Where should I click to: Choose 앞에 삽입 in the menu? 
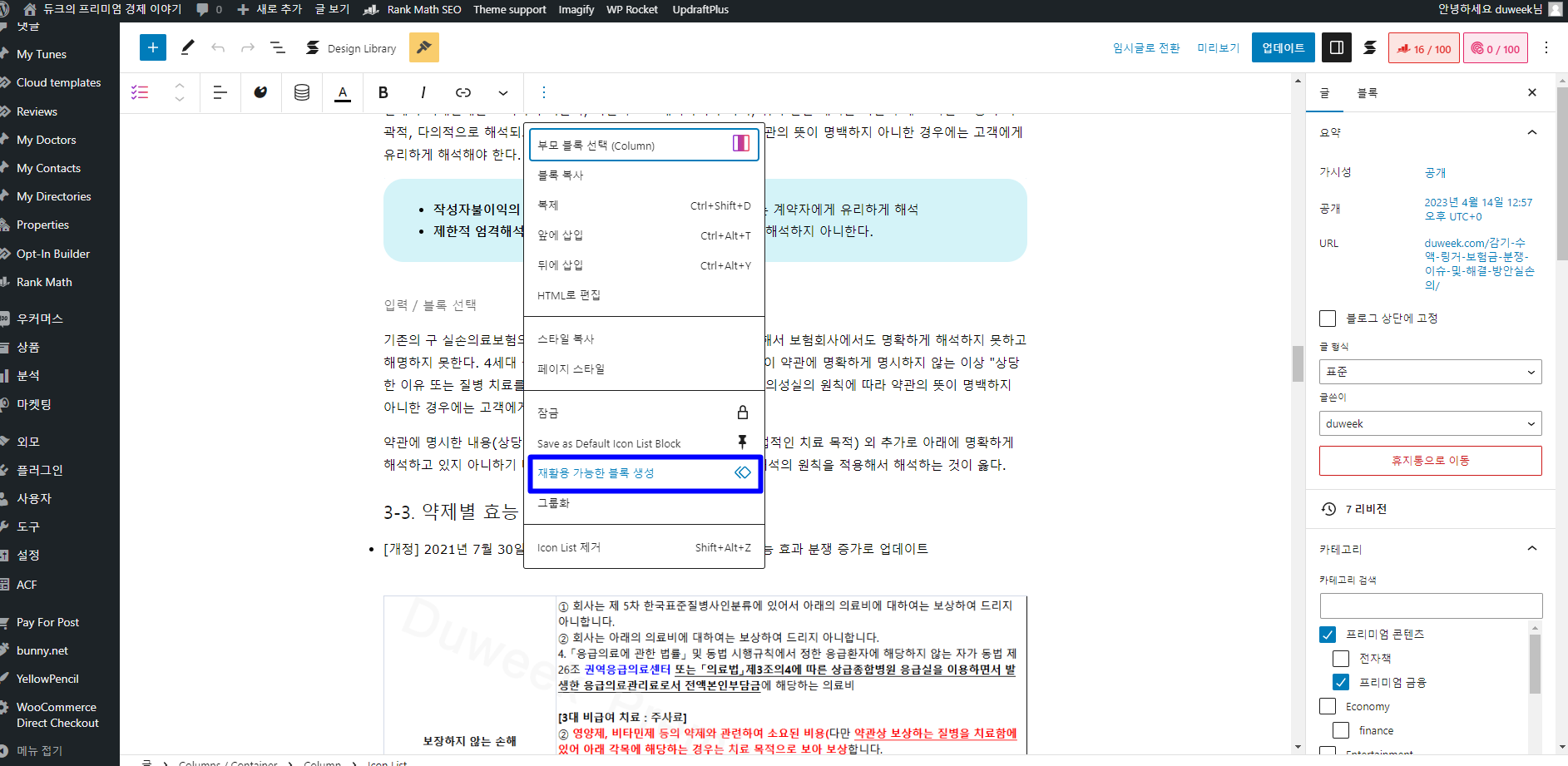coord(645,235)
